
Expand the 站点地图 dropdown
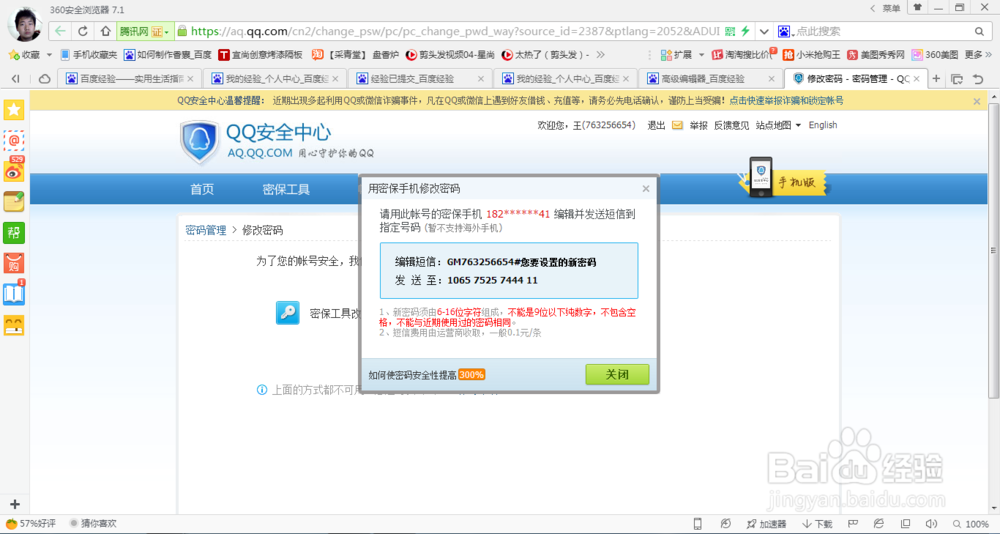[778, 125]
